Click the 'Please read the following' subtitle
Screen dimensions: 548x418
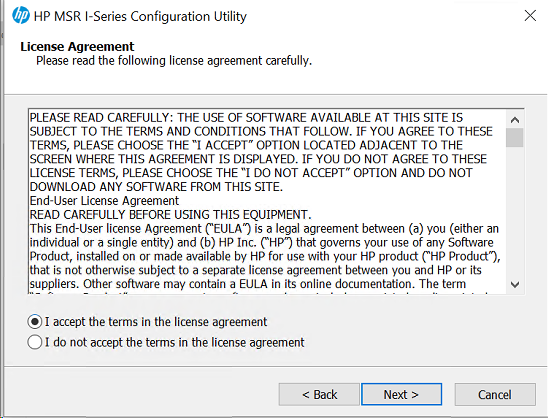point(174,61)
